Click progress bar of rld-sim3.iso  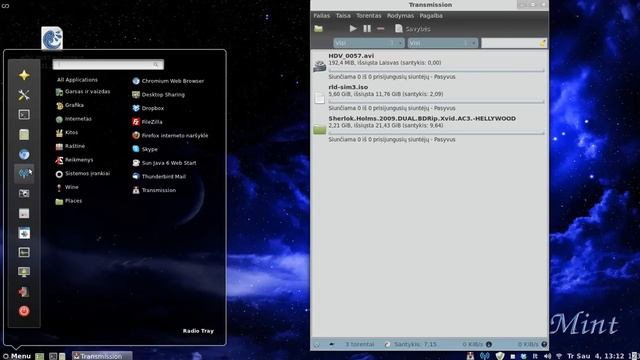(436, 101)
